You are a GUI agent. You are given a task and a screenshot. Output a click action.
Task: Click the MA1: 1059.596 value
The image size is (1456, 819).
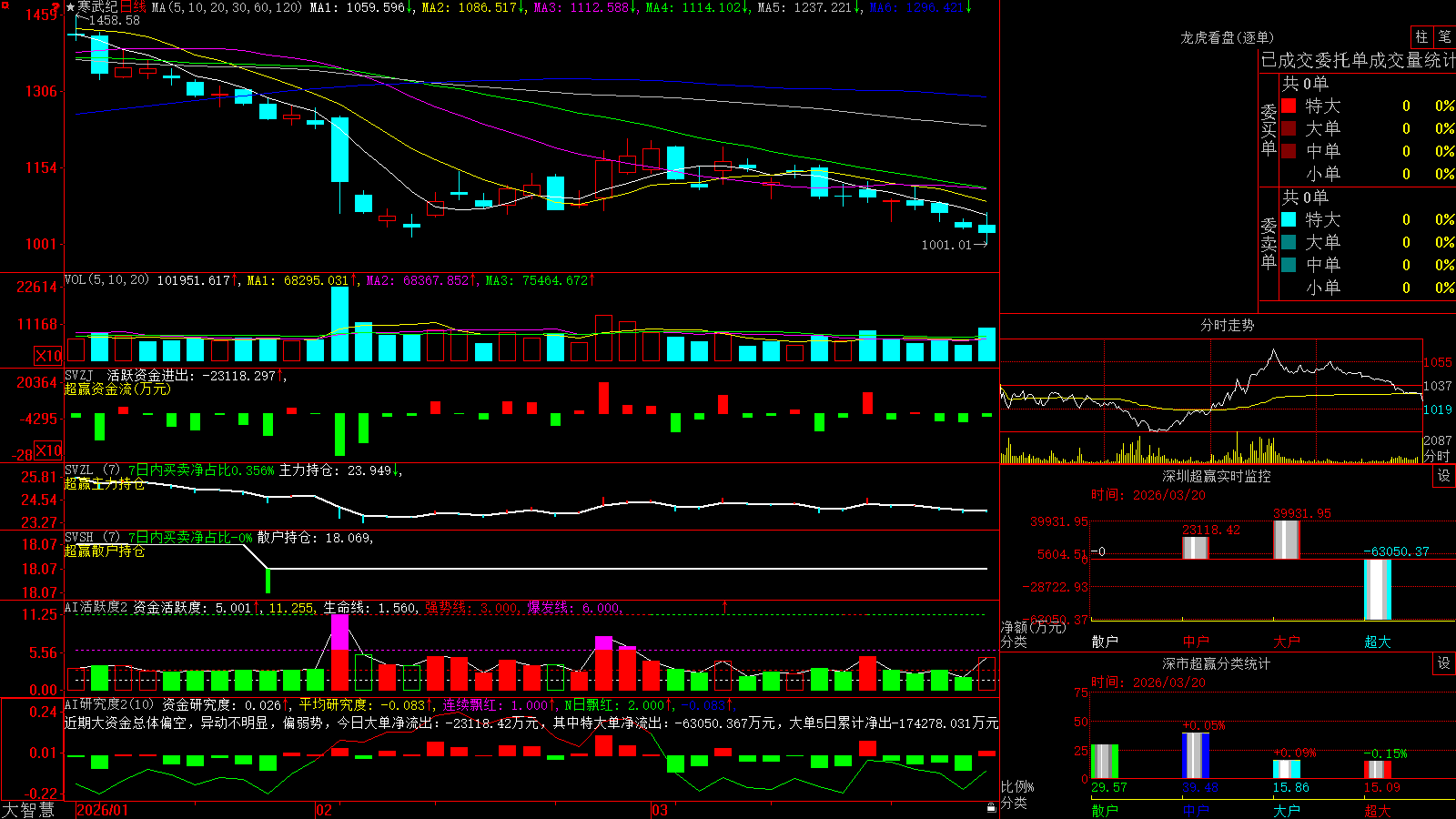click(x=358, y=7)
